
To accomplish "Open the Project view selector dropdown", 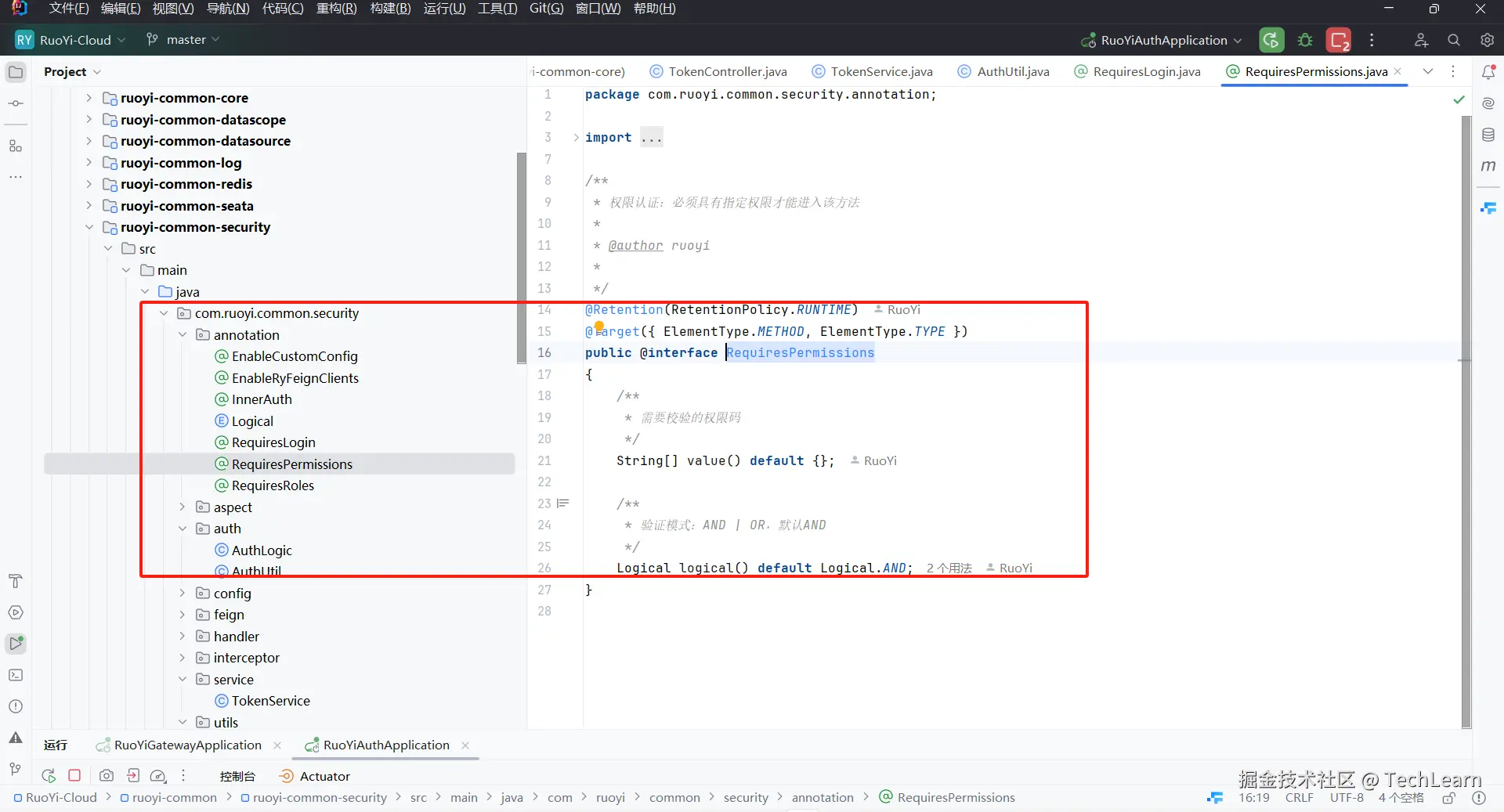I will point(72,72).
